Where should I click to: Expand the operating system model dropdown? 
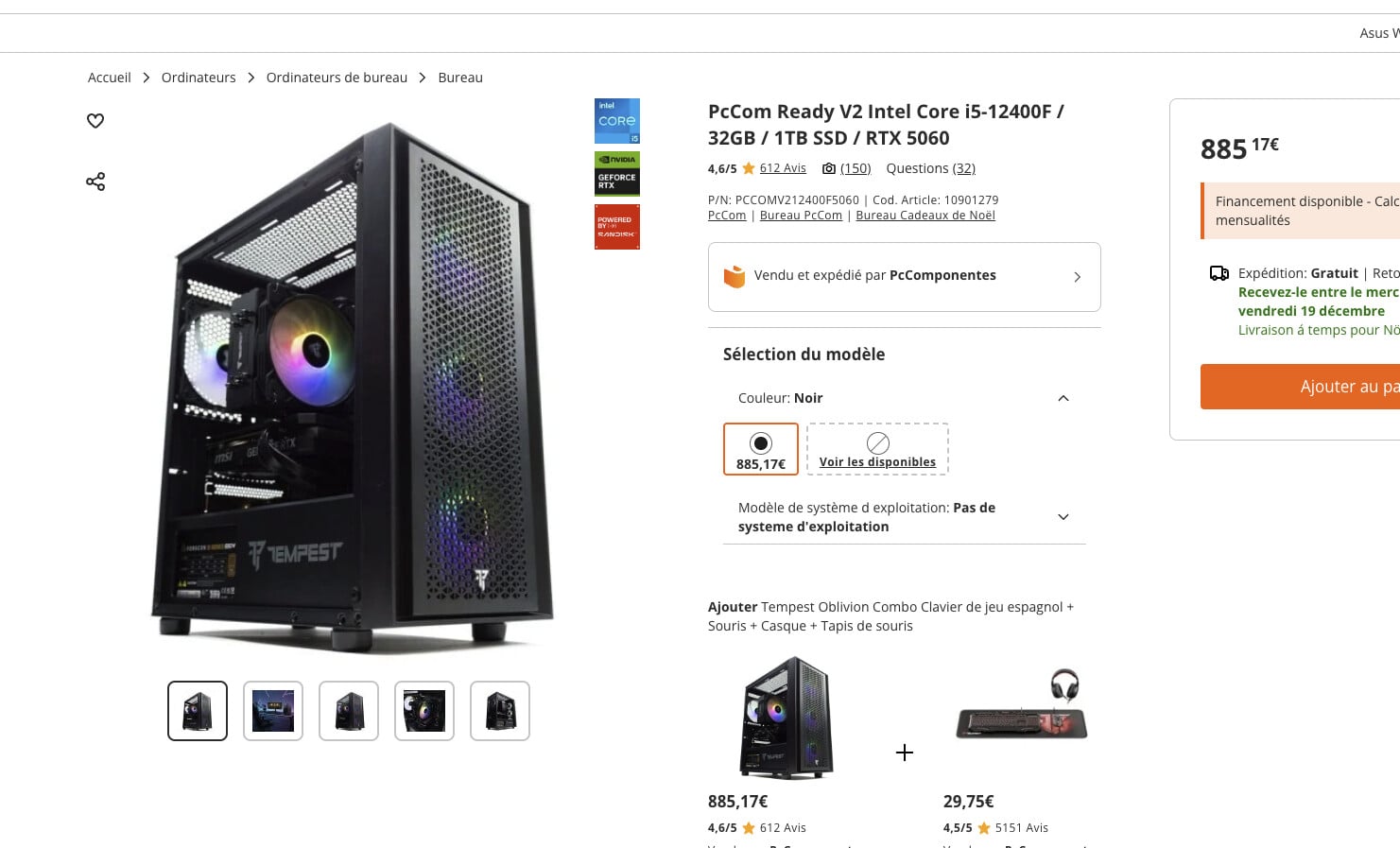click(1063, 517)
